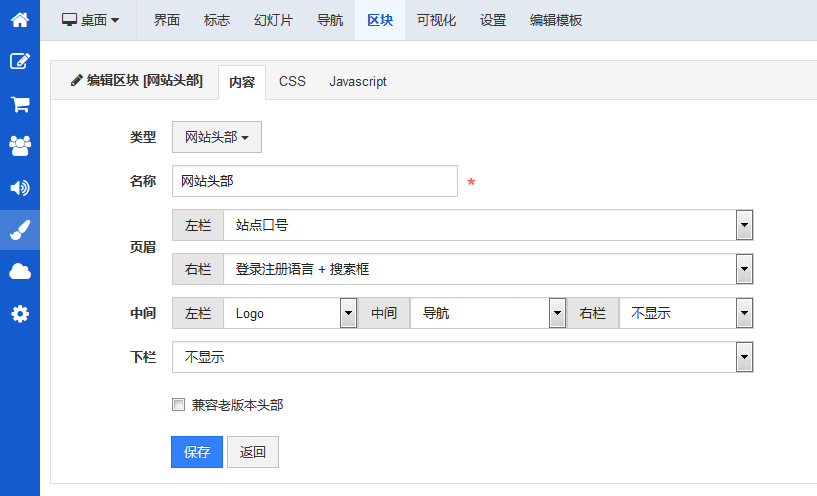Image resolution: width=817 pixels, height=496 pixels.
Task: Open the shopping cart sidebar icon
Action: point(19,104)
